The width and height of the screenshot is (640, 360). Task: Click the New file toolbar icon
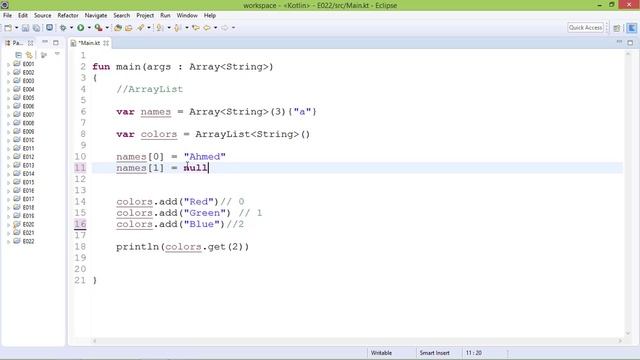pyautogui.click(x=8, y=28)
